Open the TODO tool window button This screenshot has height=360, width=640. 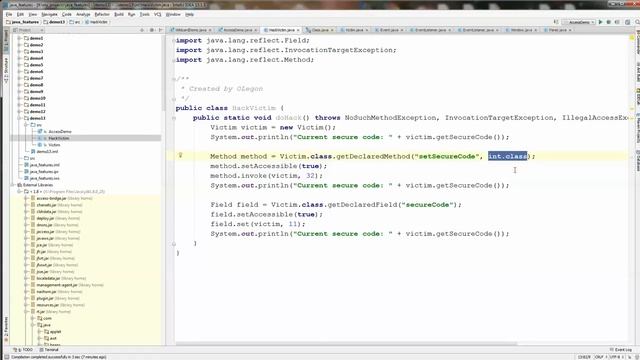pos(23,350)
